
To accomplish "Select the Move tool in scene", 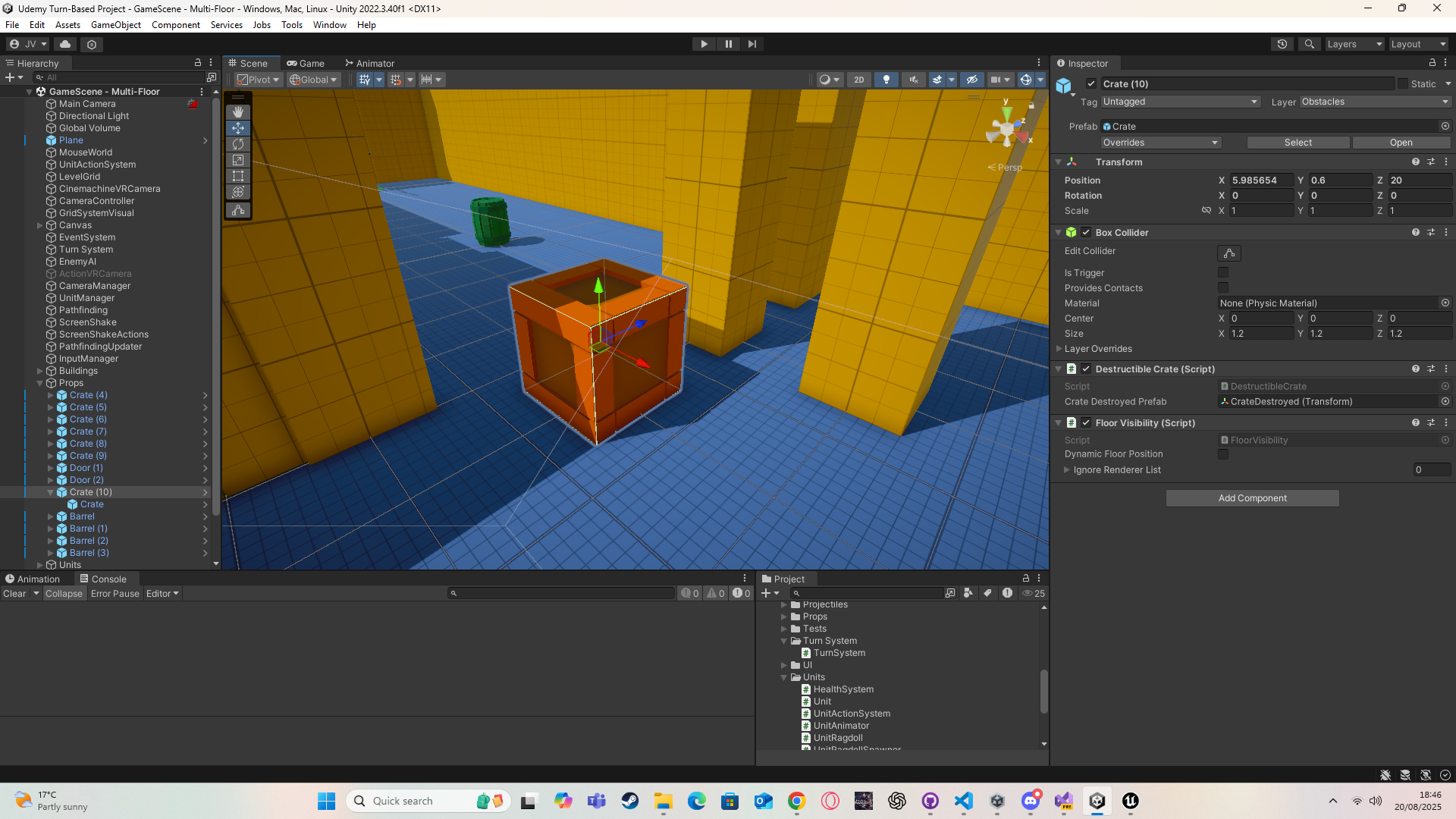I will 238,128.
